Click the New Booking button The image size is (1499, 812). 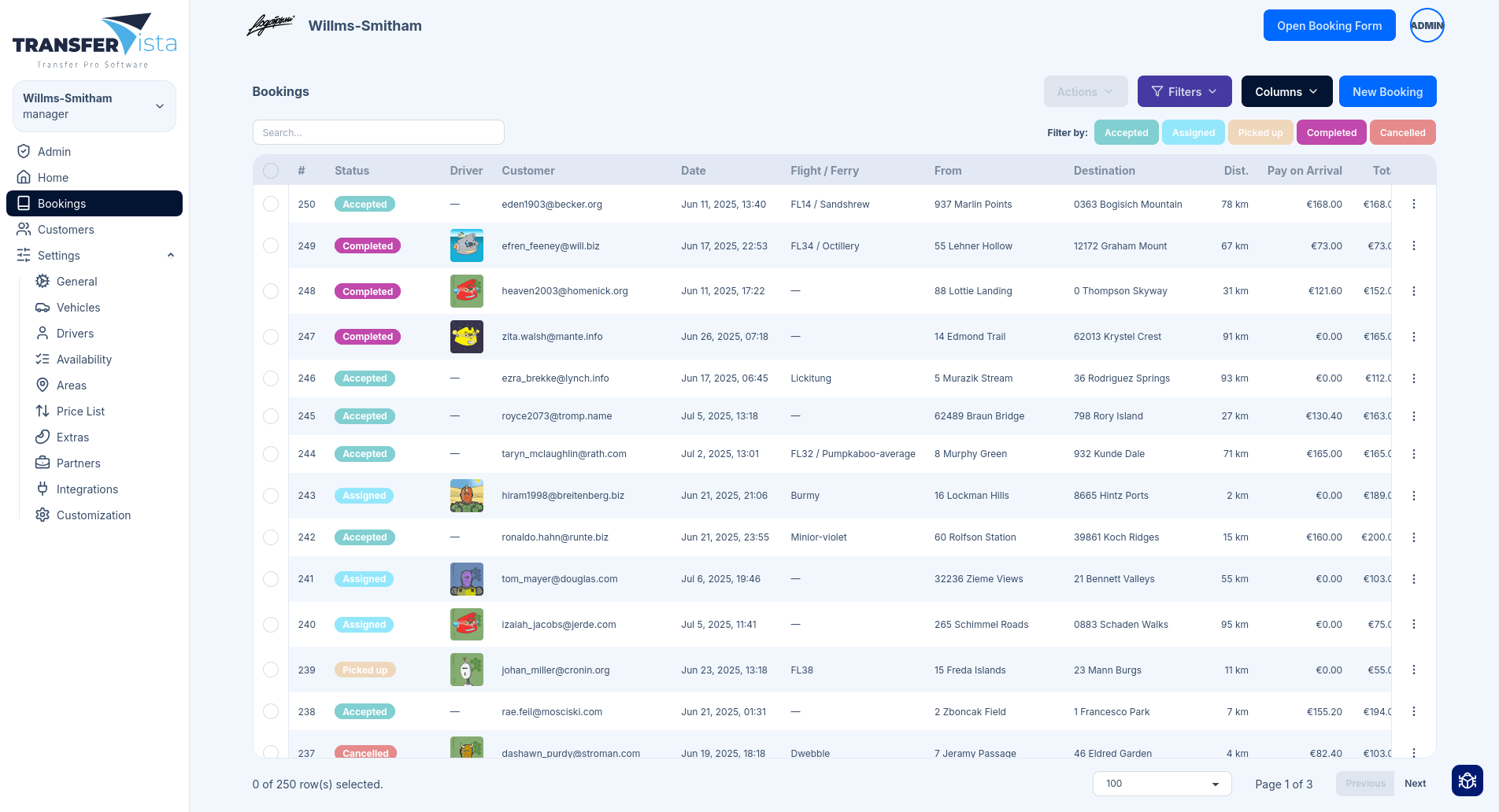coord(1387,92)
